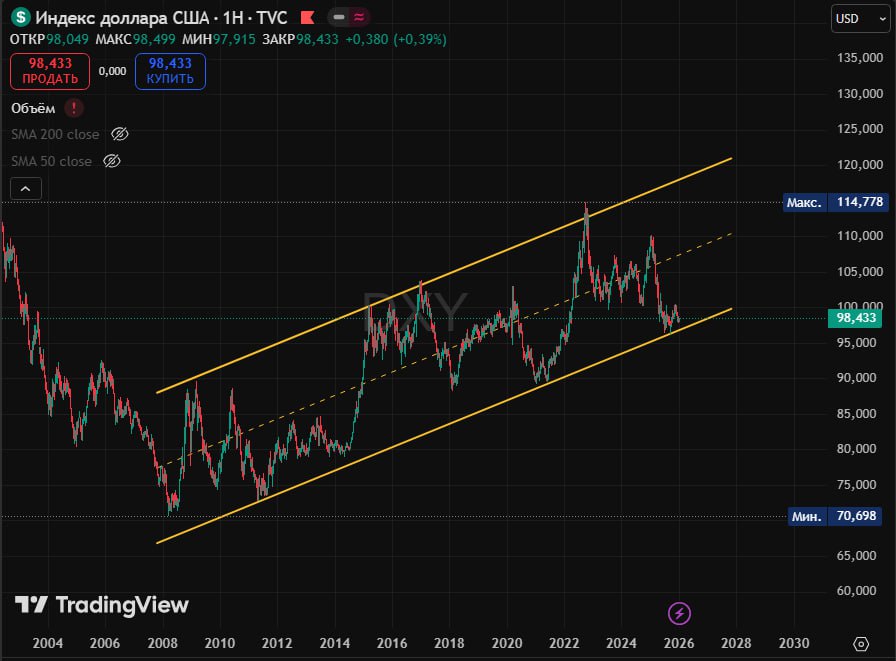Click the volume error exclamation icon
896x661 pixels.
74,108
